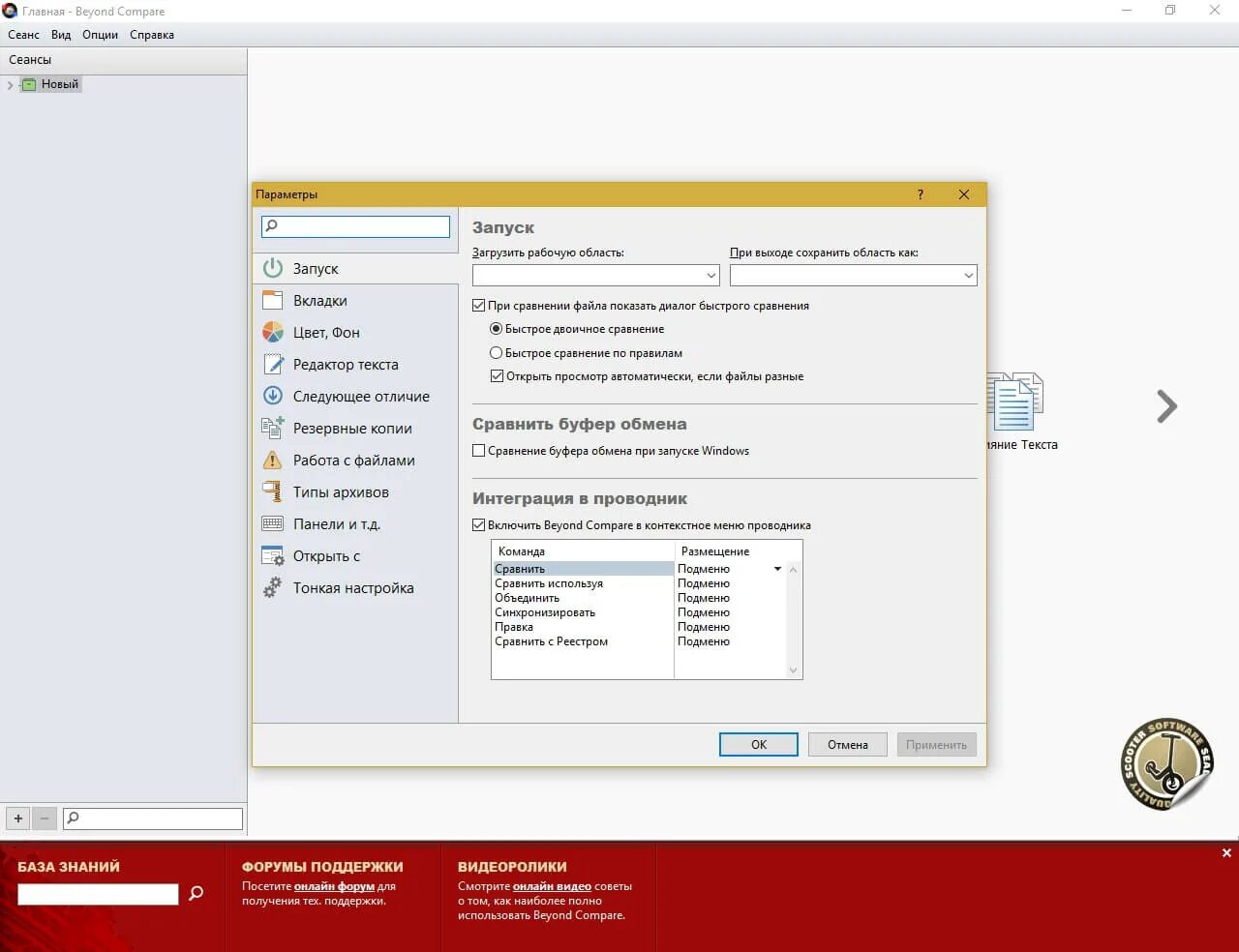The image size is (1239, 952).
Task: Click Подменю value for Сравнить используя row
Action: coord(704,583)
